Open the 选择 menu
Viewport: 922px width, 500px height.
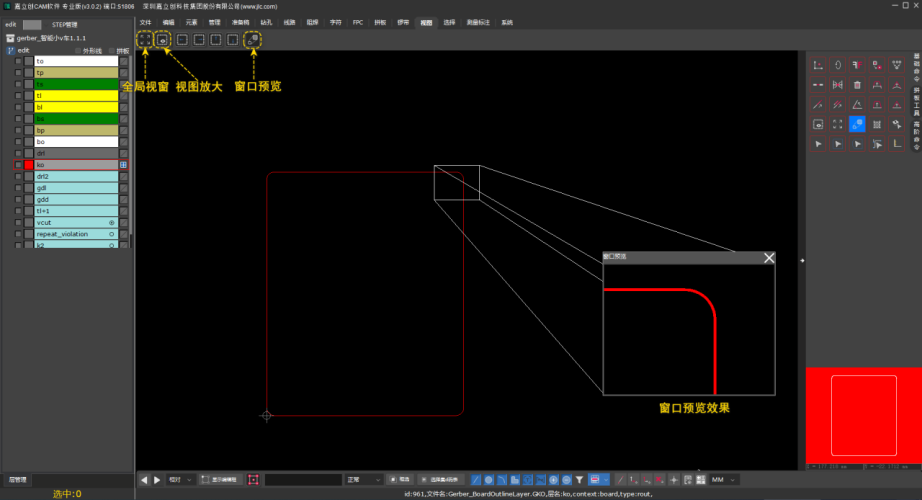449,22
